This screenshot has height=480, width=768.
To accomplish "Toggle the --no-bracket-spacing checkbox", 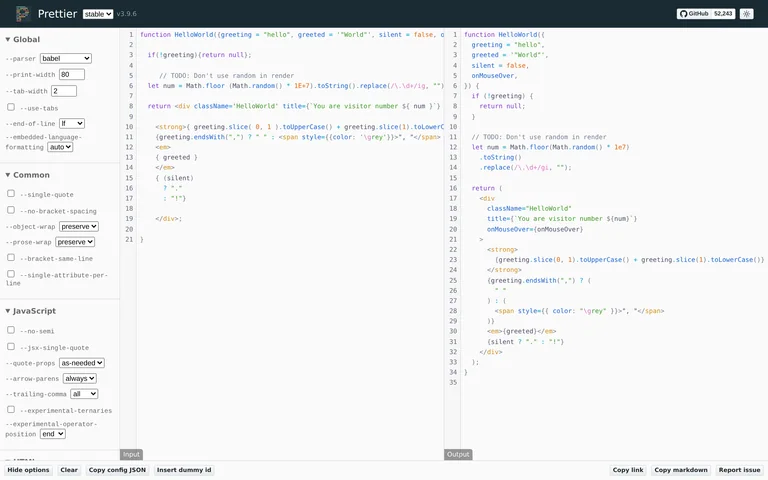I will [x=11, y=210].
